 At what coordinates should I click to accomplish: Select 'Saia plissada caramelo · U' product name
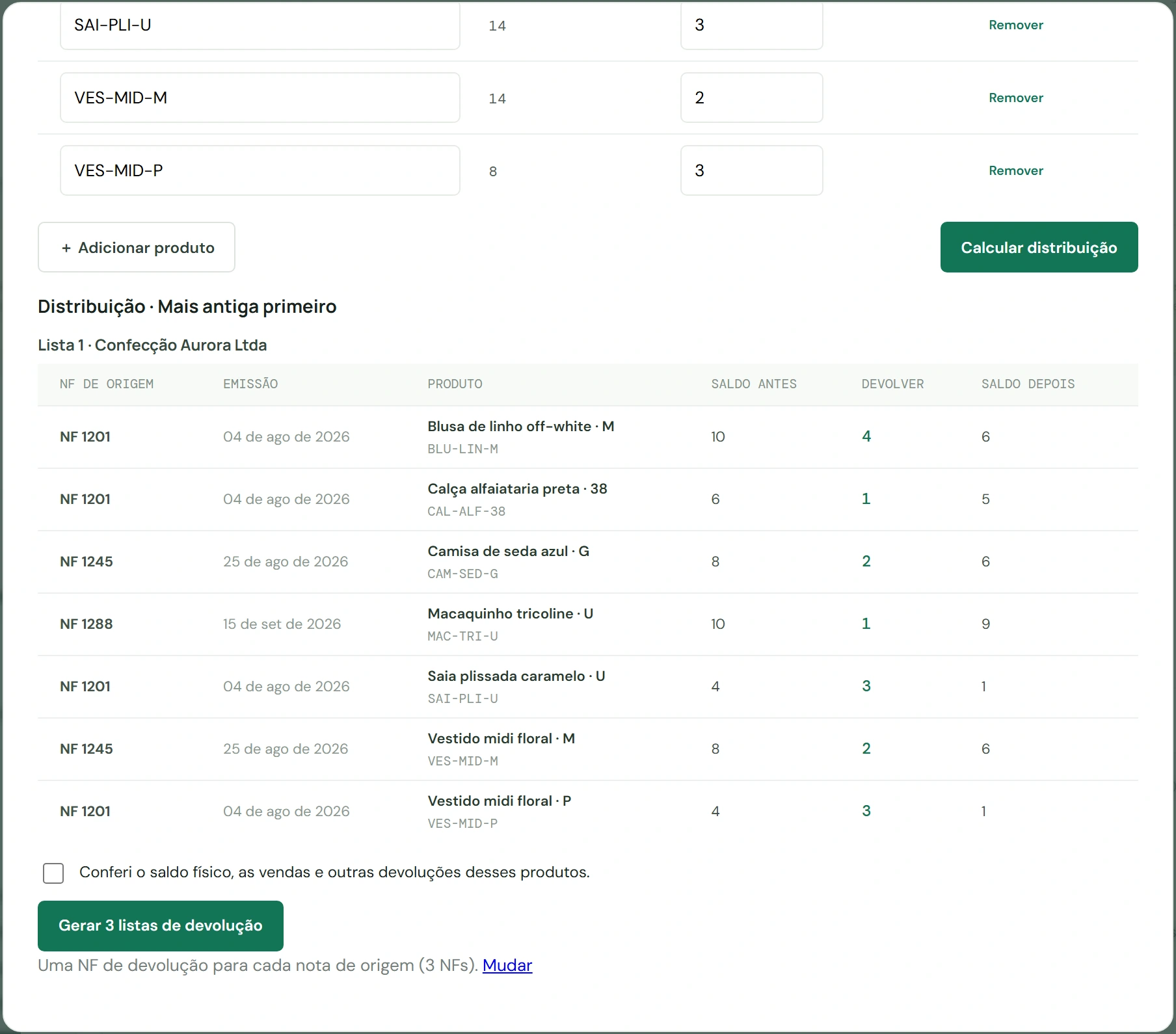tap(516, 676)
